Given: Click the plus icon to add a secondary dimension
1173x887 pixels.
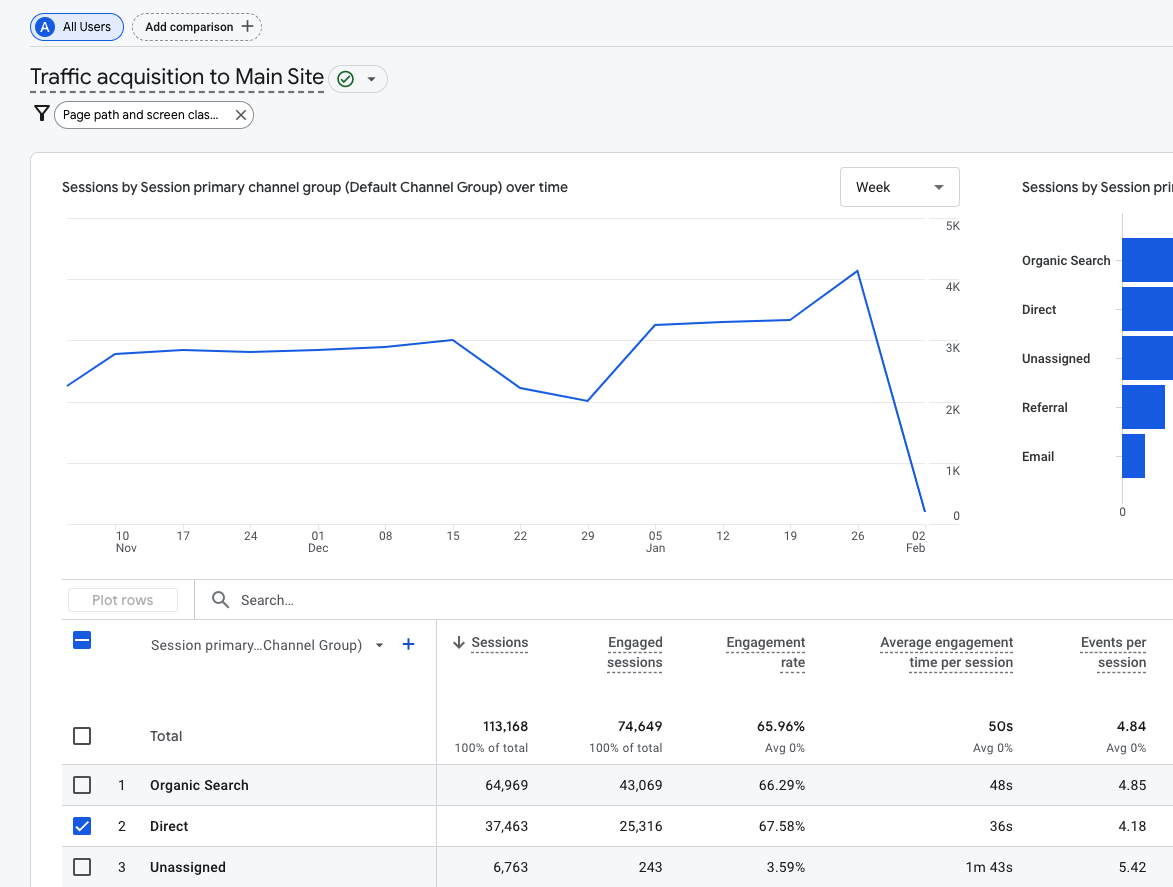Looking at the screenshot, I should [x=408, y=645].
